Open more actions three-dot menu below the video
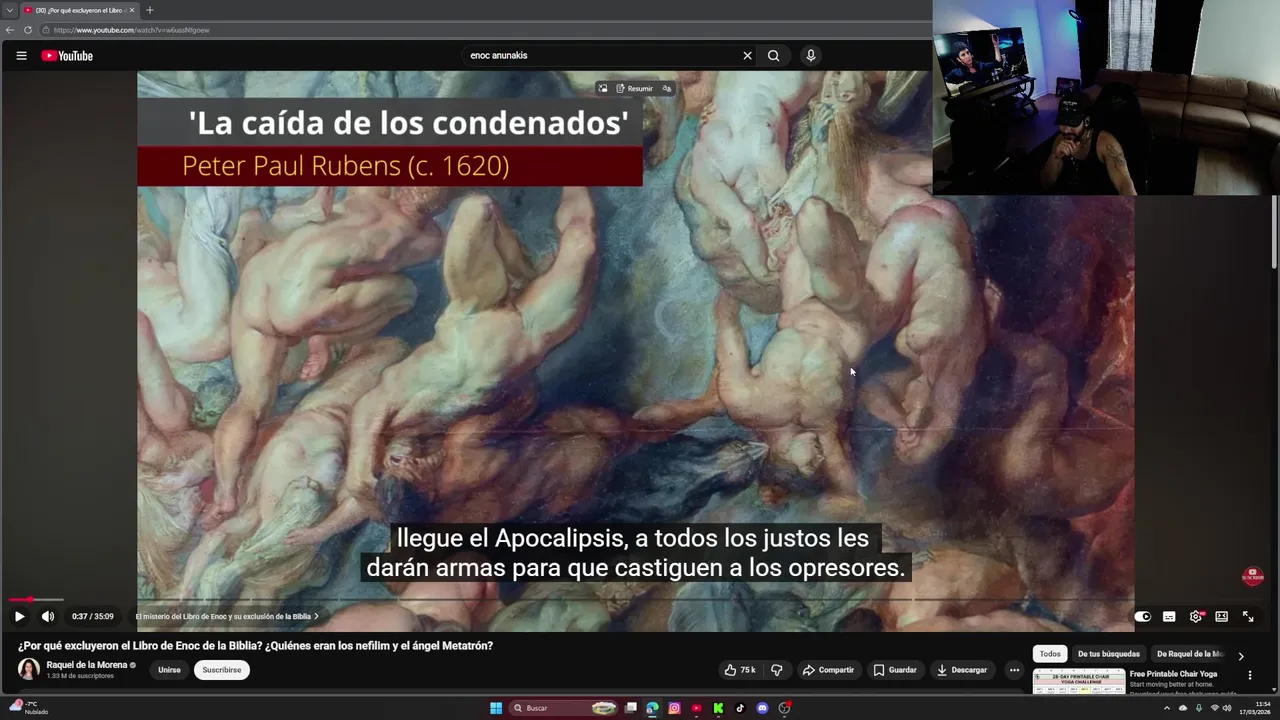The height and width of the screenshot is (720, 1280). click(x=1014, y=670)
